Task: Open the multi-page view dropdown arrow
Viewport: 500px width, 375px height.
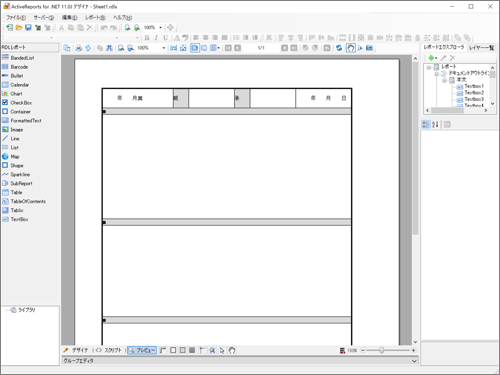Action: [219, 48]
